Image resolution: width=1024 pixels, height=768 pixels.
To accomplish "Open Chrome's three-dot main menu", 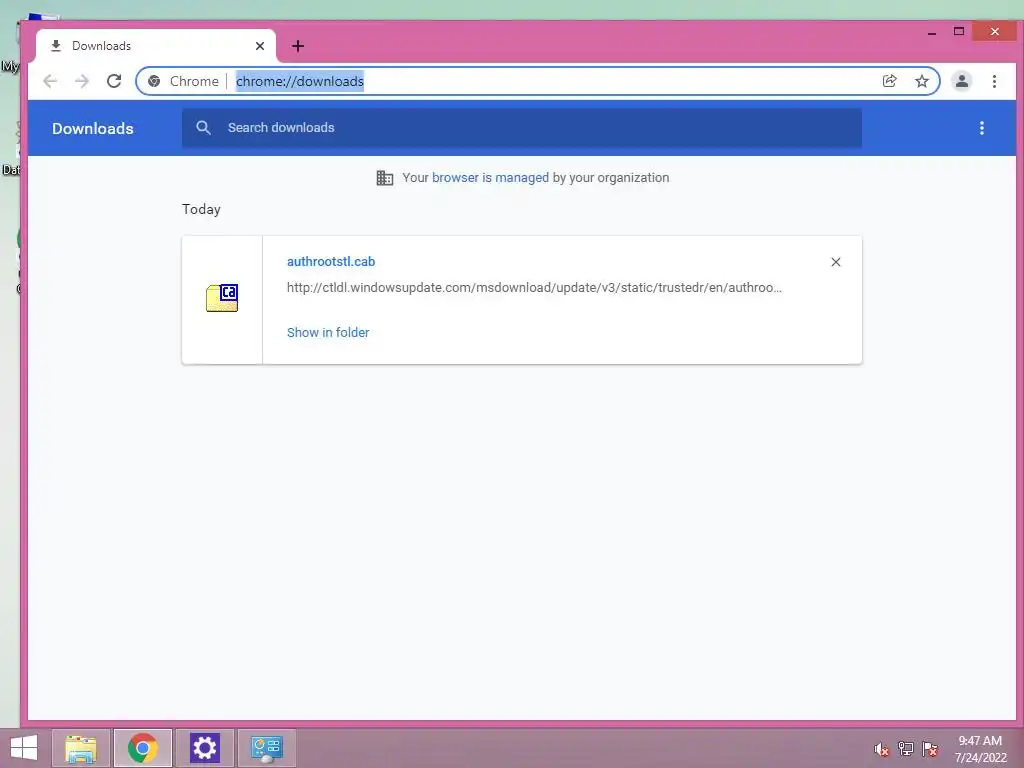I will (994, 81).
